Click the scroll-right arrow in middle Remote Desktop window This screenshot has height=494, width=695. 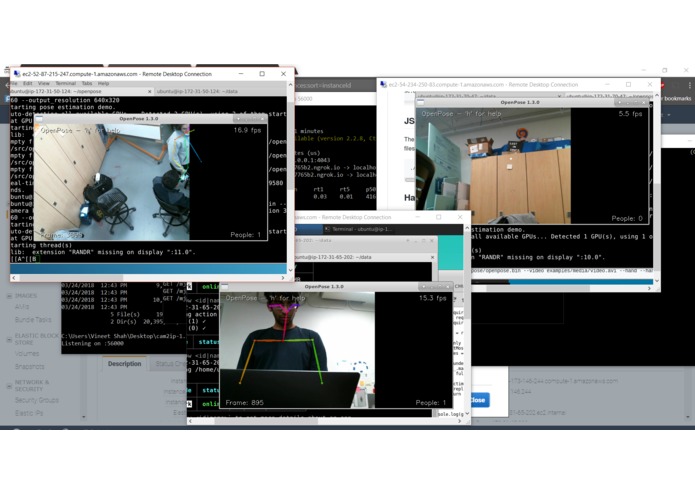(459, 421)
